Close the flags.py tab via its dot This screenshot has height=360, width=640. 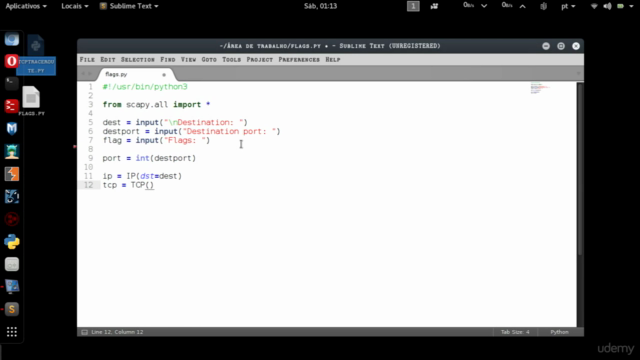[164, 75]
